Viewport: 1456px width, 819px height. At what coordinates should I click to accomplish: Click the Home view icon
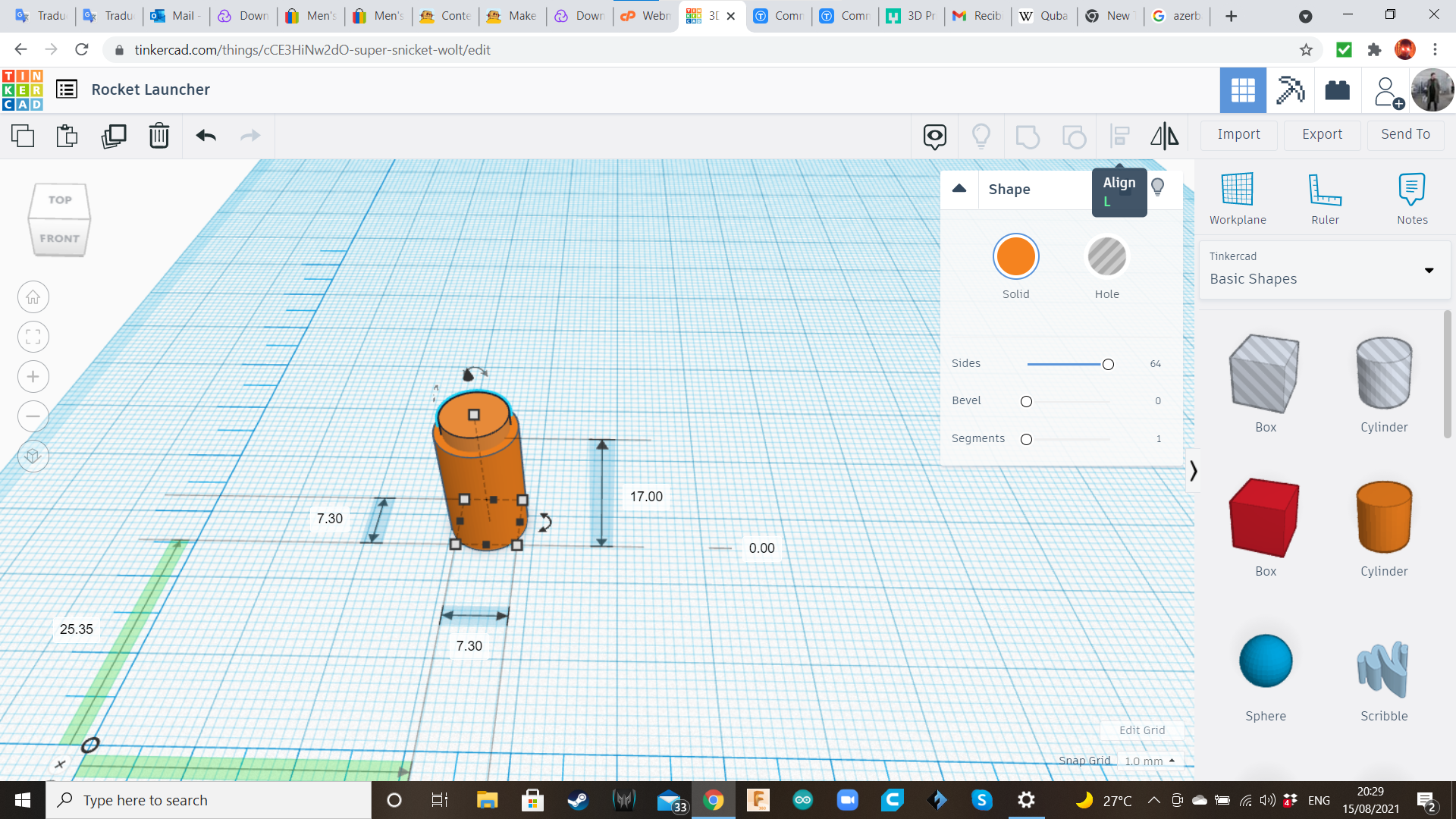click(x=33, y=297)
